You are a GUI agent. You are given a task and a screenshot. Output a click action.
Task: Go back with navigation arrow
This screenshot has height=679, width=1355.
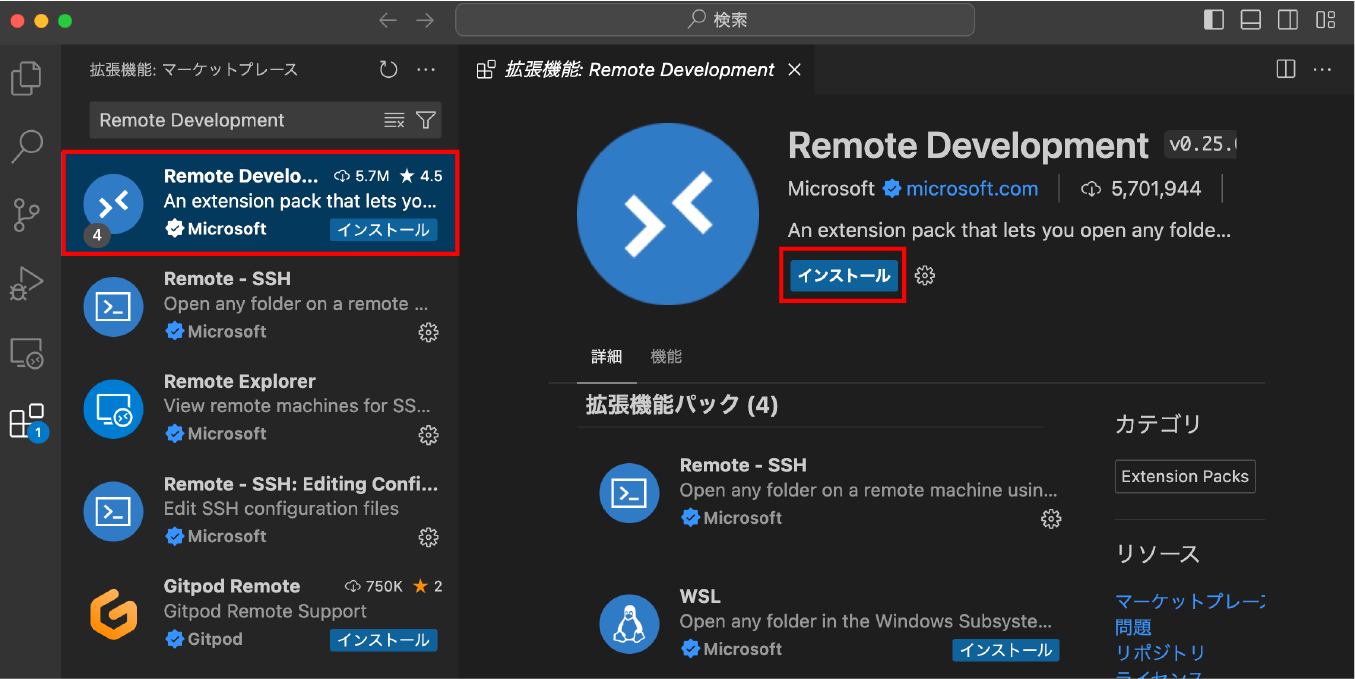[388, 20]
